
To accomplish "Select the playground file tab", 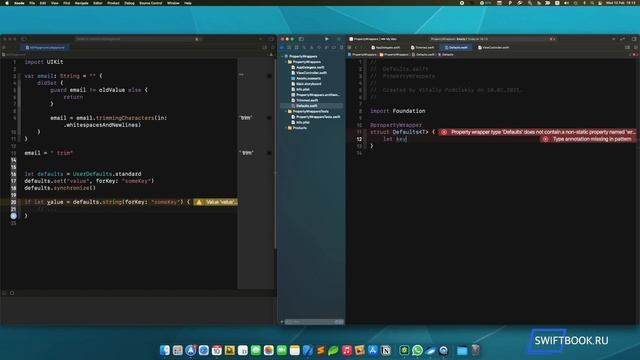I will (x=45, y=48).
